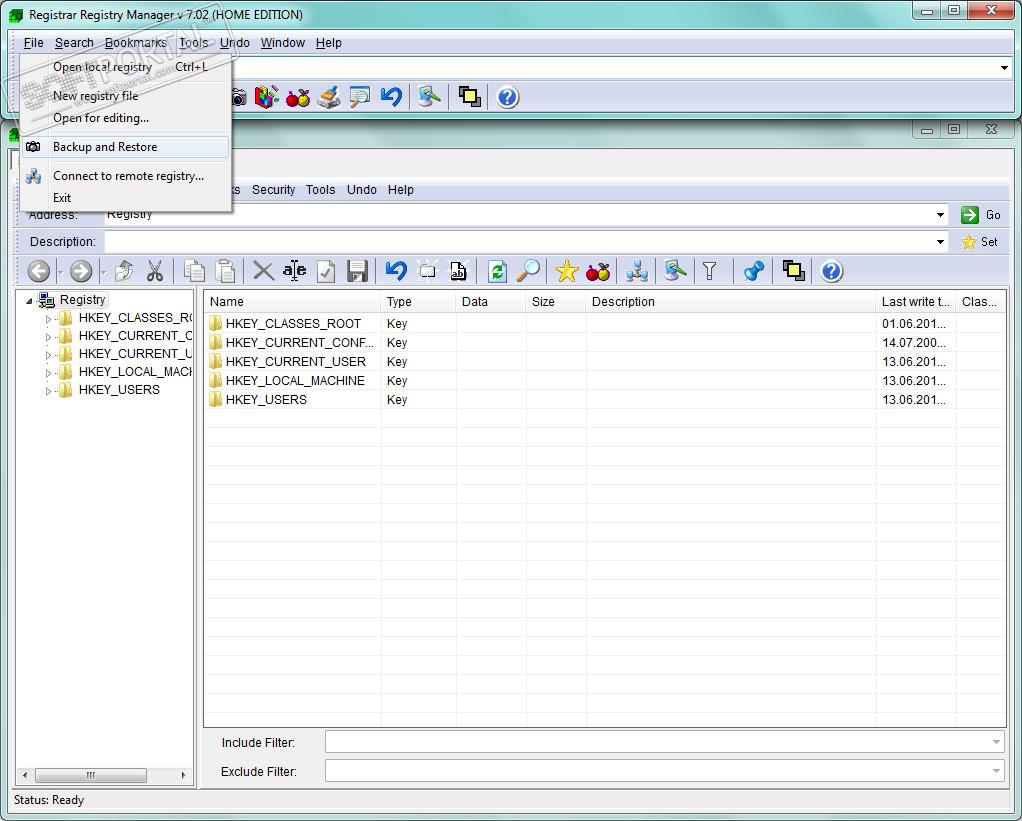
Task: Click the Up one level icon
Action: coord(124,271)
